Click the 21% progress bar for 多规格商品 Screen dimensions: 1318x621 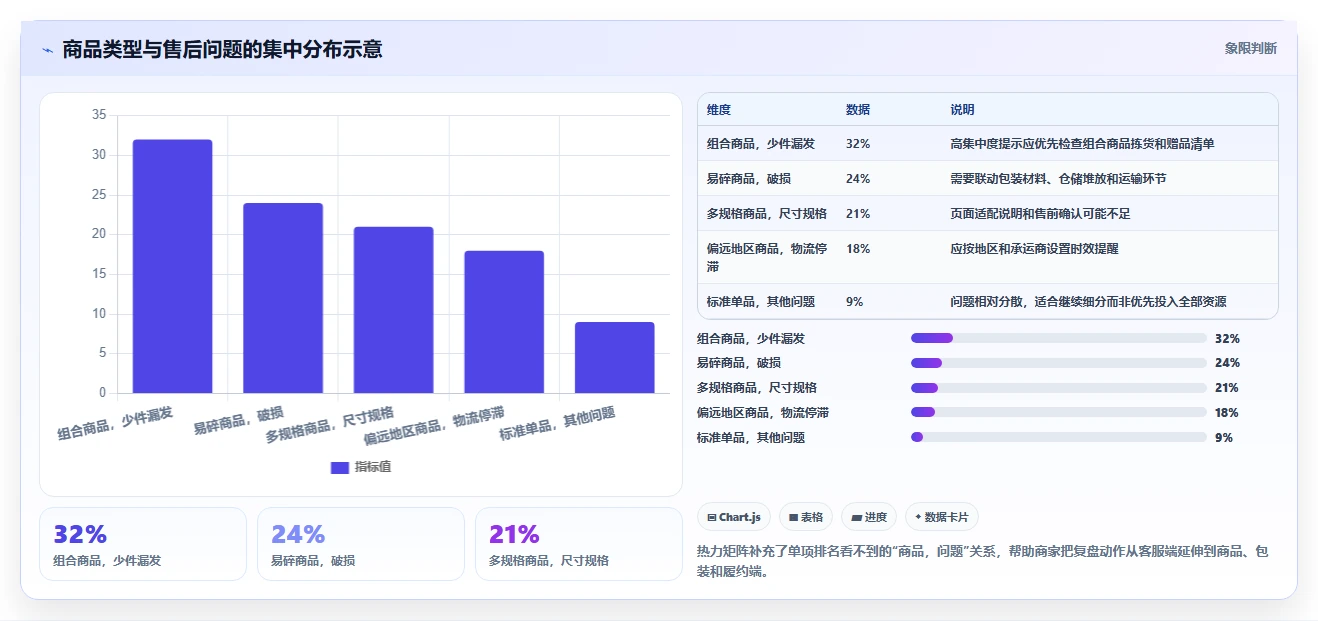1059,388
